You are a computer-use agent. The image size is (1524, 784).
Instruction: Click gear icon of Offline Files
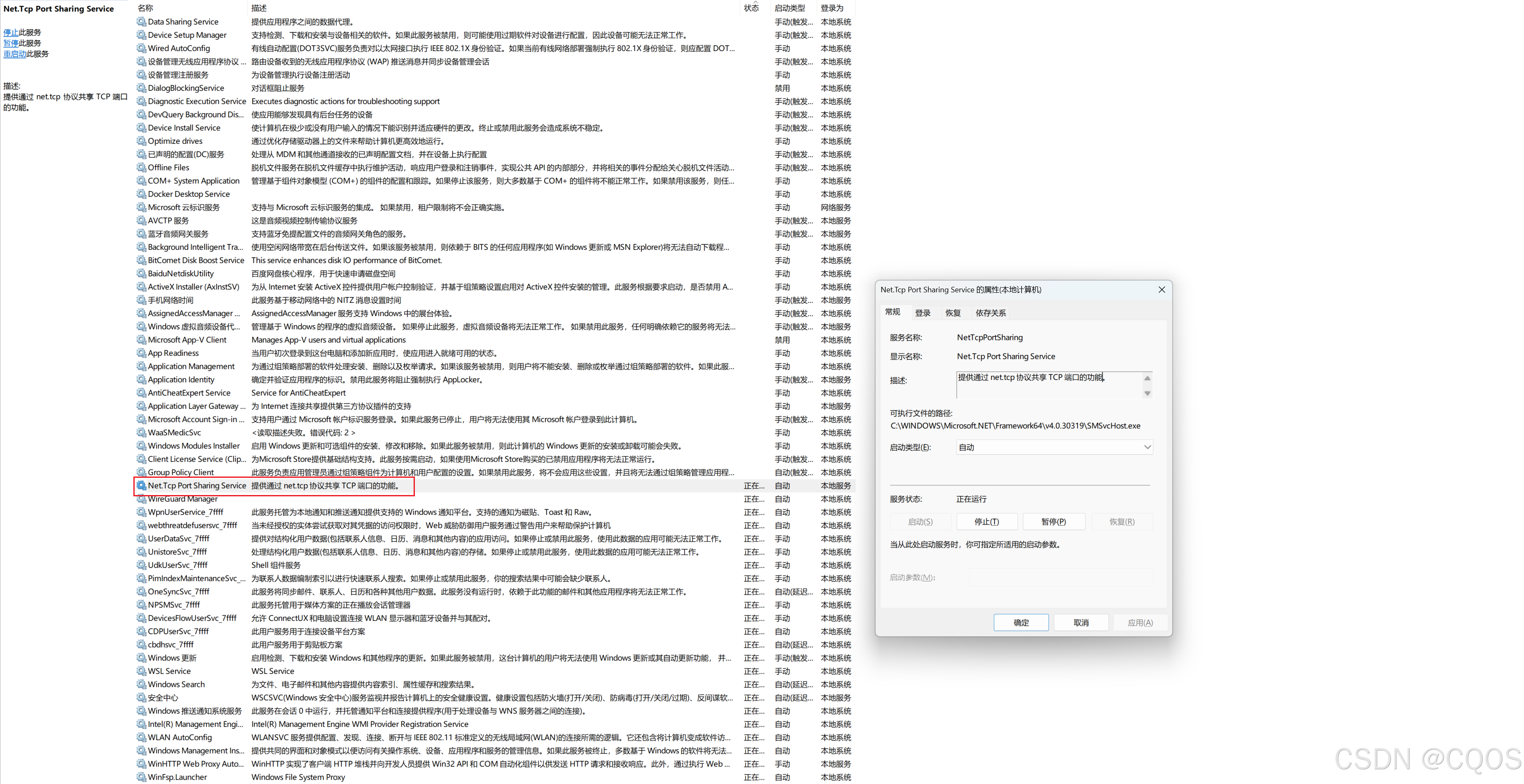[141, 167]
